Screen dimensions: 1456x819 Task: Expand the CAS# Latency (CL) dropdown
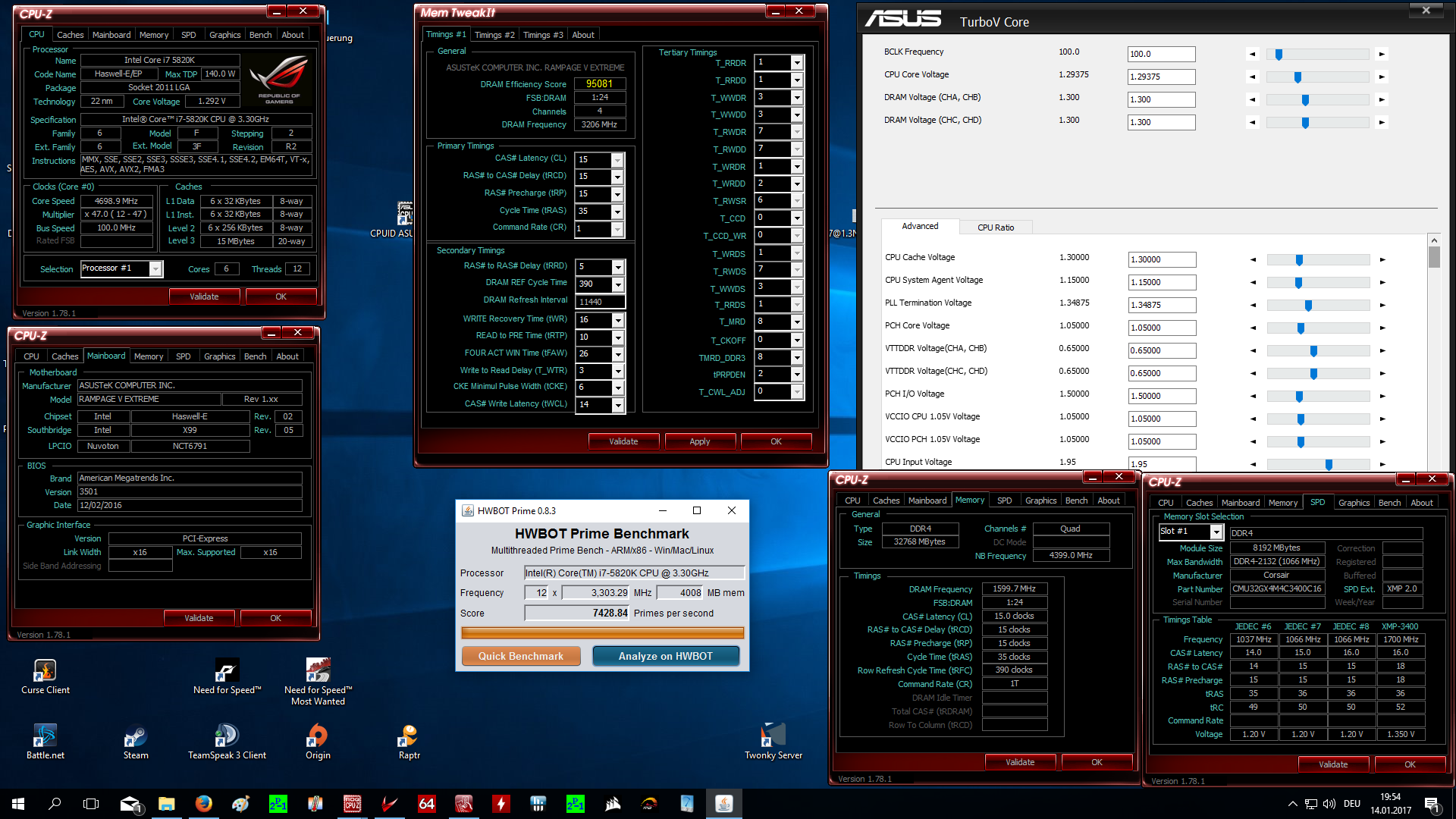pos(617,160)
